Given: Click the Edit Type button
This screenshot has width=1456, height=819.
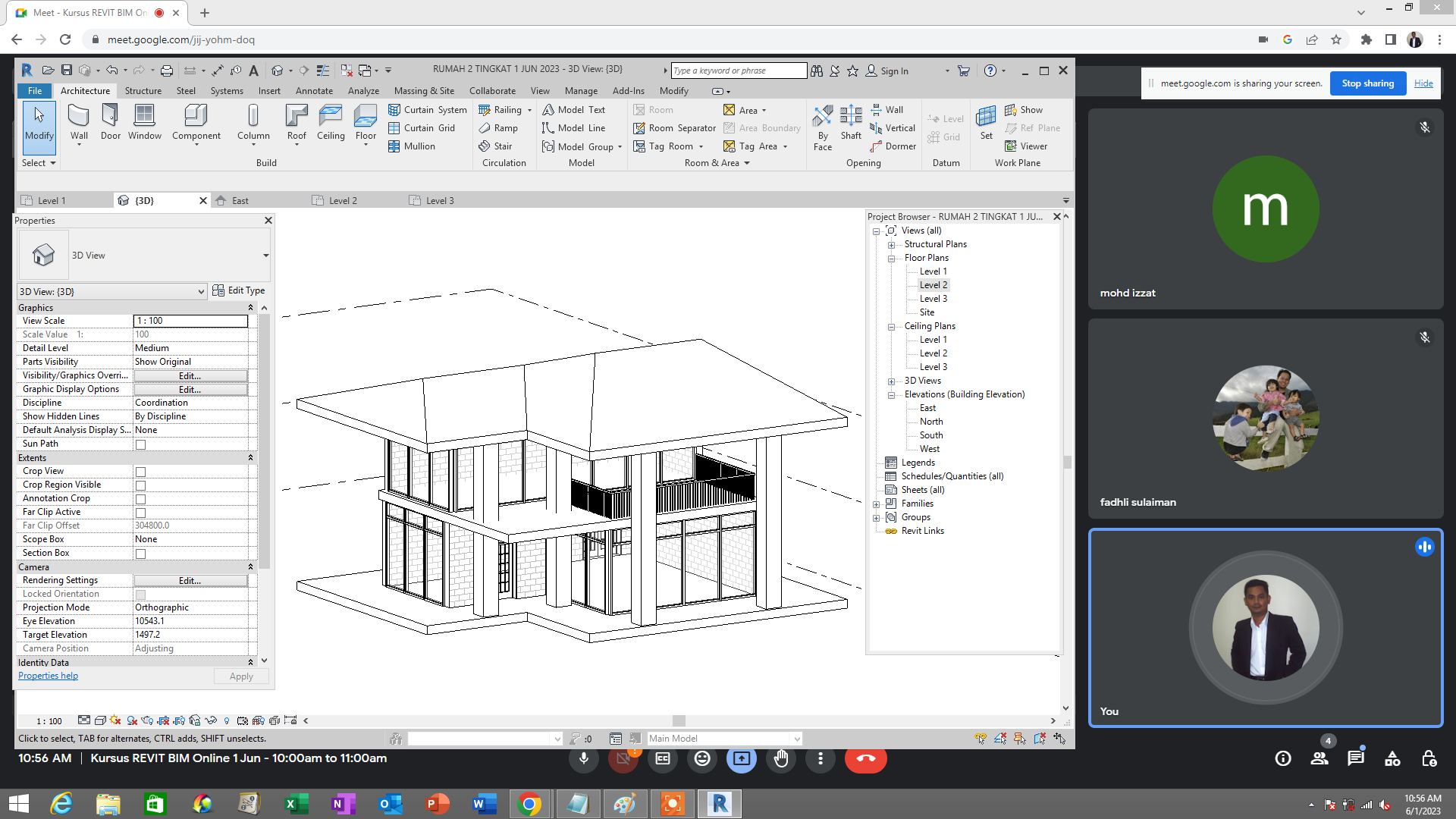Looking at the screenshot, I should (239, 290).
